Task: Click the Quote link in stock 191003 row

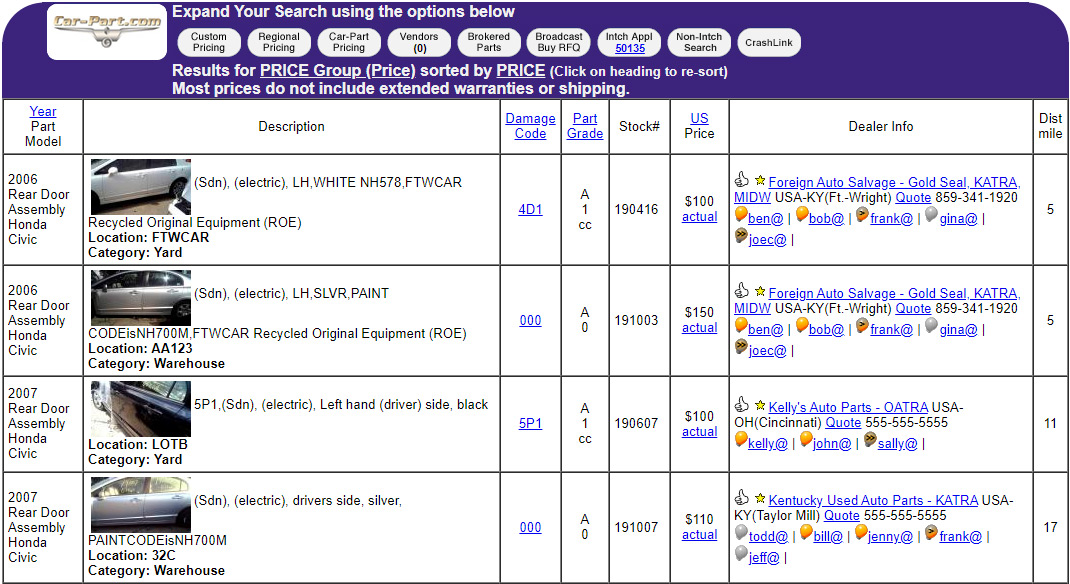Action: point(913,308)
